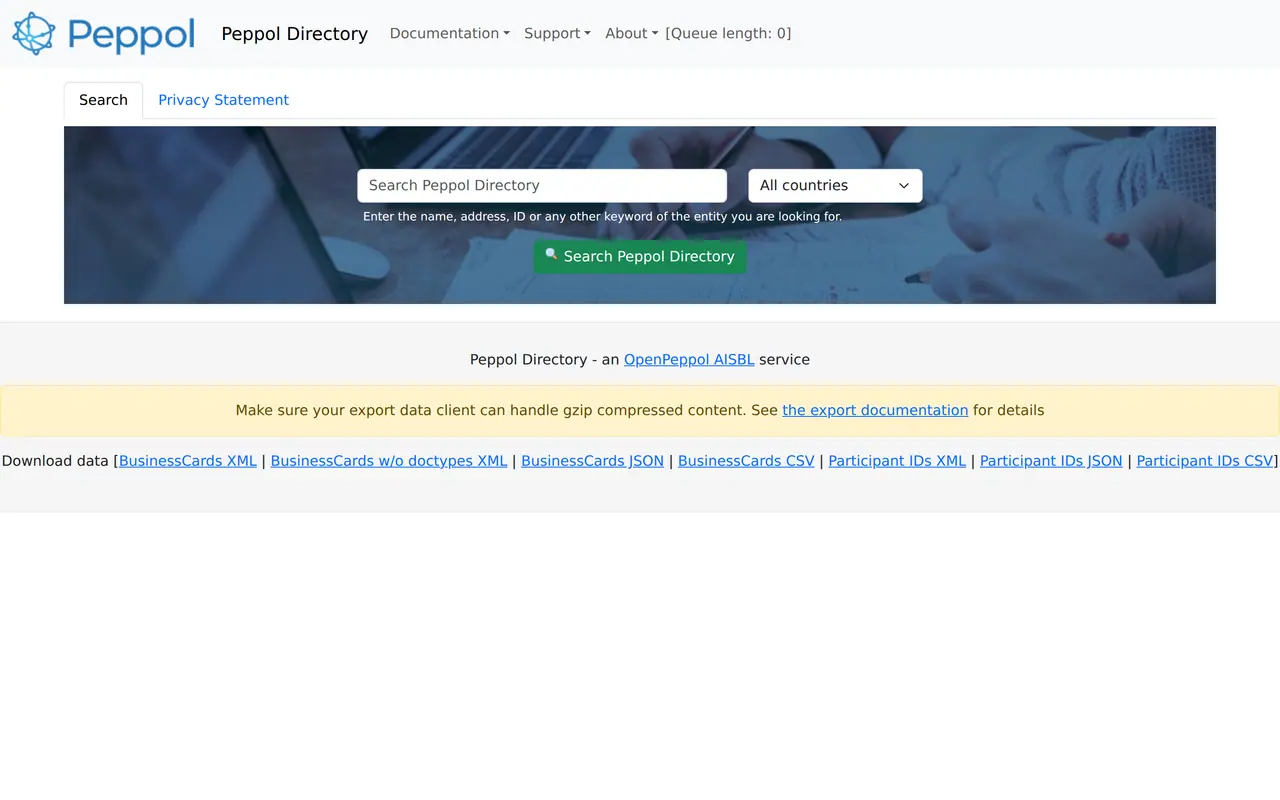
Task: Click the green Search Peppol Directory button
Action: pos(640,256)
